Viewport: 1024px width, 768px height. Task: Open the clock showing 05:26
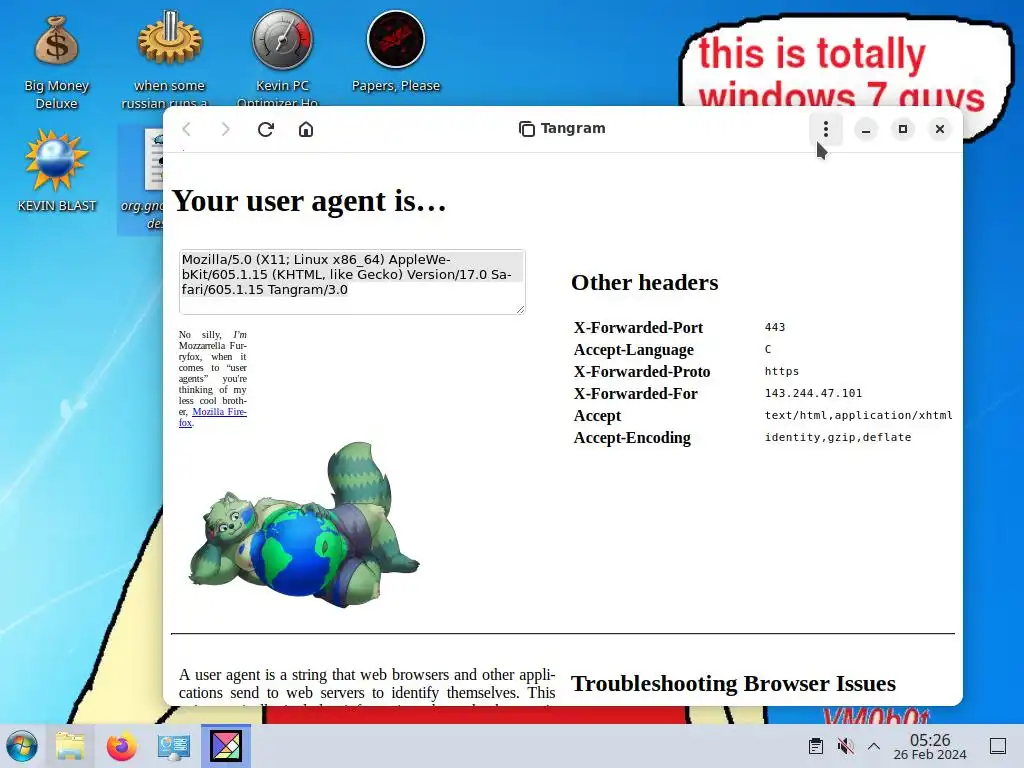(x=930, y=746)
